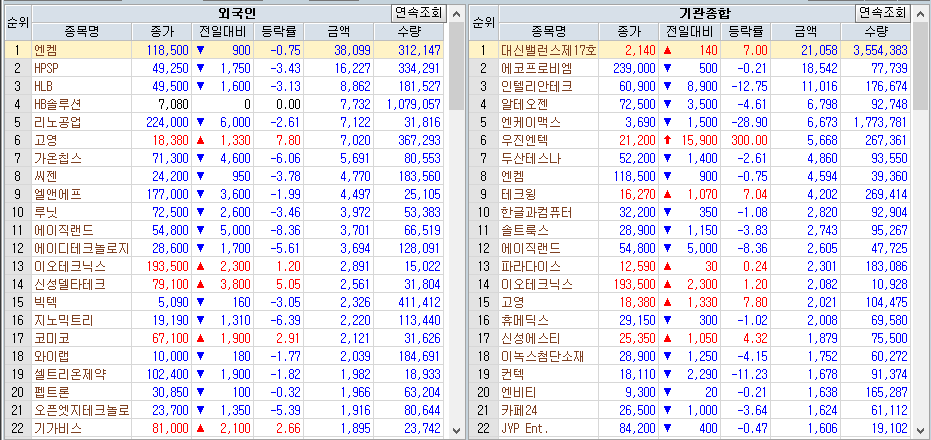This screenshot has width=931, height=440.
Task: Select HLB stock name
Action: click(43, 86)
